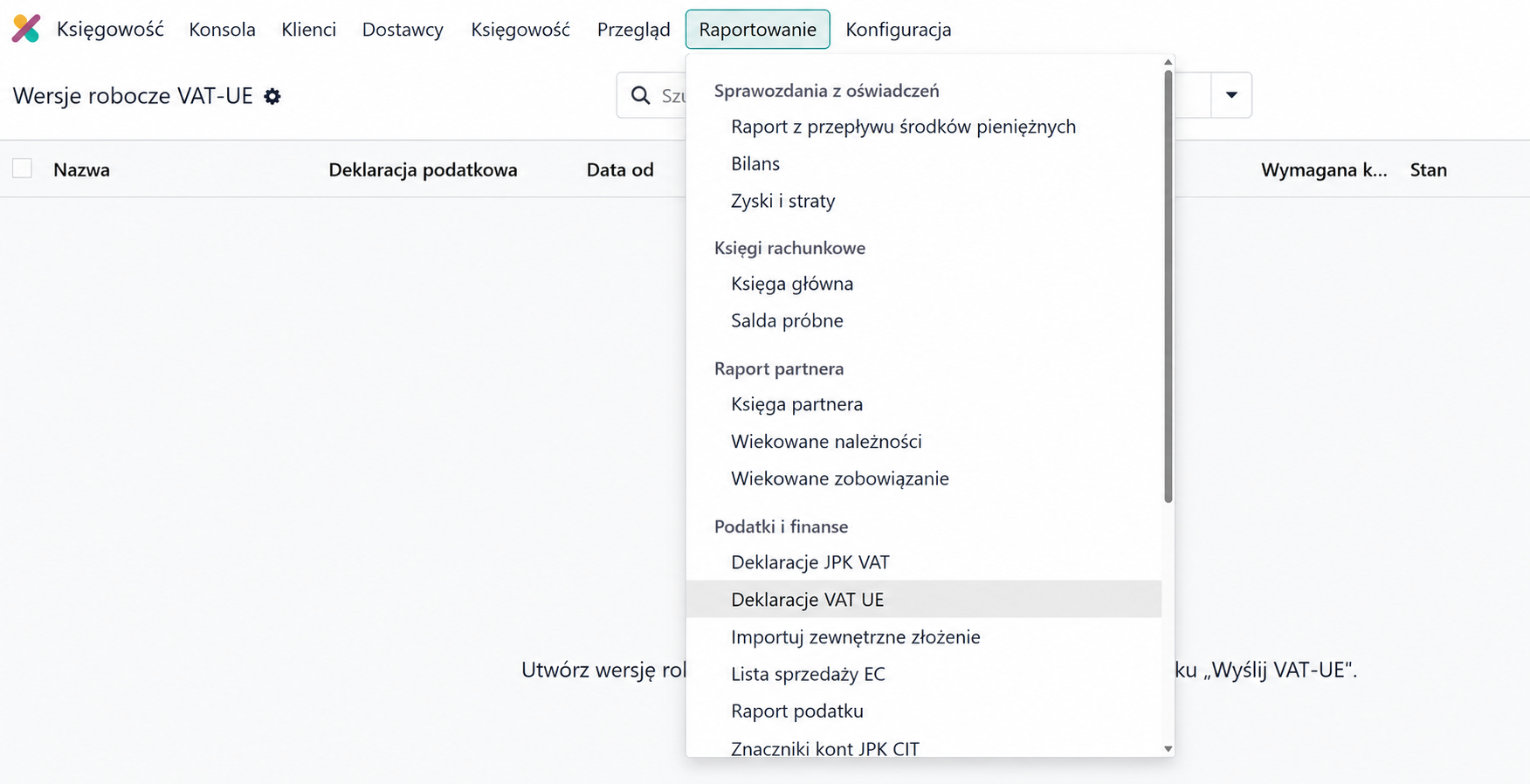The width and height of the screenshot is (1530, 784).
Task: Click the menu scrollbar up arrow
Action: (1168, 62)
